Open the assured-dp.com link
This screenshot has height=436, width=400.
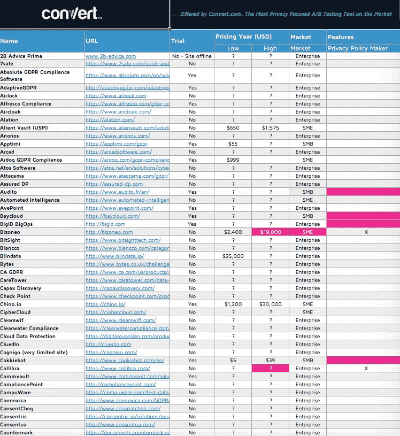pyautogui.click(x=114, y=184)
